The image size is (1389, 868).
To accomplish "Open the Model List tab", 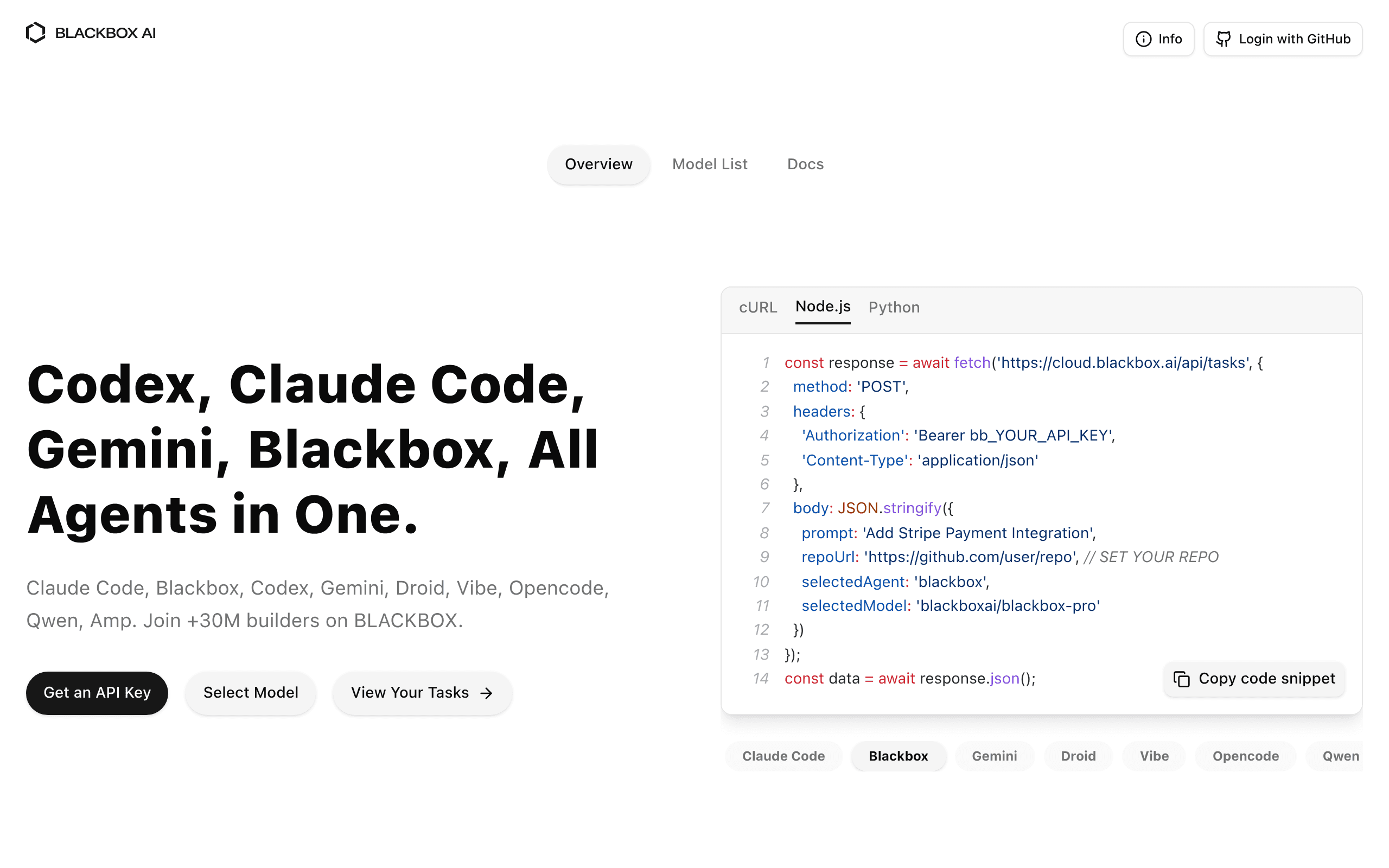I will 710,164.
